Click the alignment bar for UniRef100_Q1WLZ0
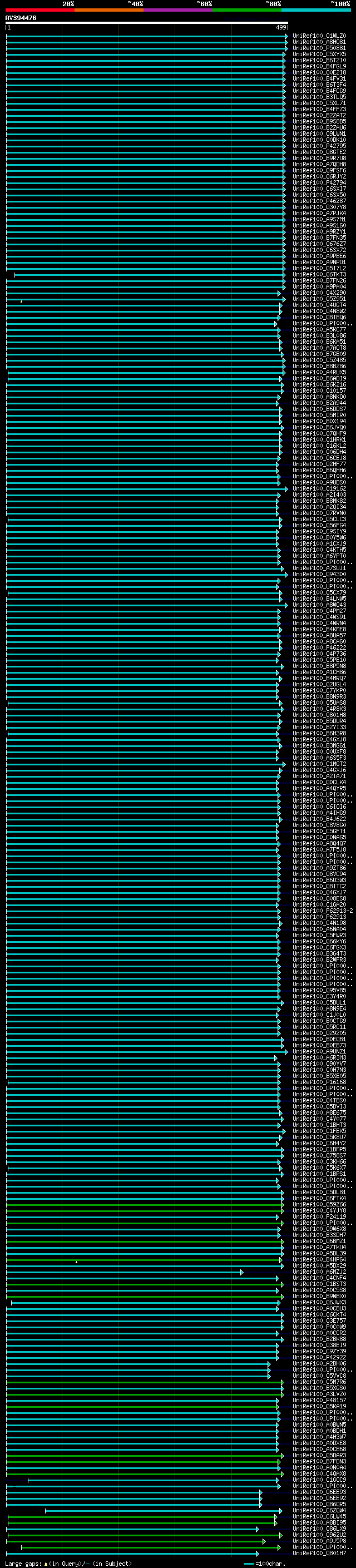 click(147, 36)
